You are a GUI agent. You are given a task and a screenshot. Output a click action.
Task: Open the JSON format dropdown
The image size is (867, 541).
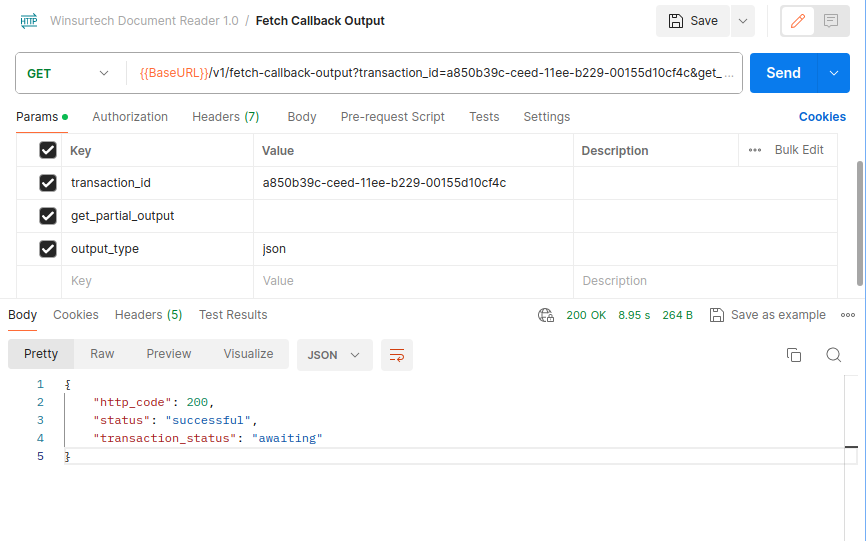click(334, 355)
